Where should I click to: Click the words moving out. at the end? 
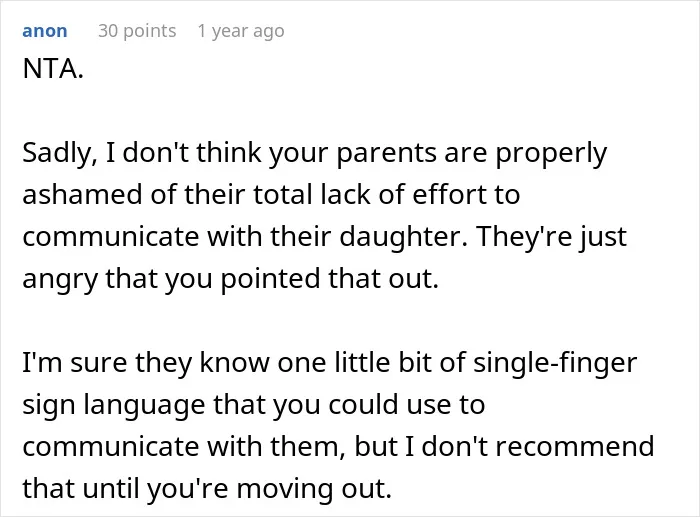[x=314, y=489]
